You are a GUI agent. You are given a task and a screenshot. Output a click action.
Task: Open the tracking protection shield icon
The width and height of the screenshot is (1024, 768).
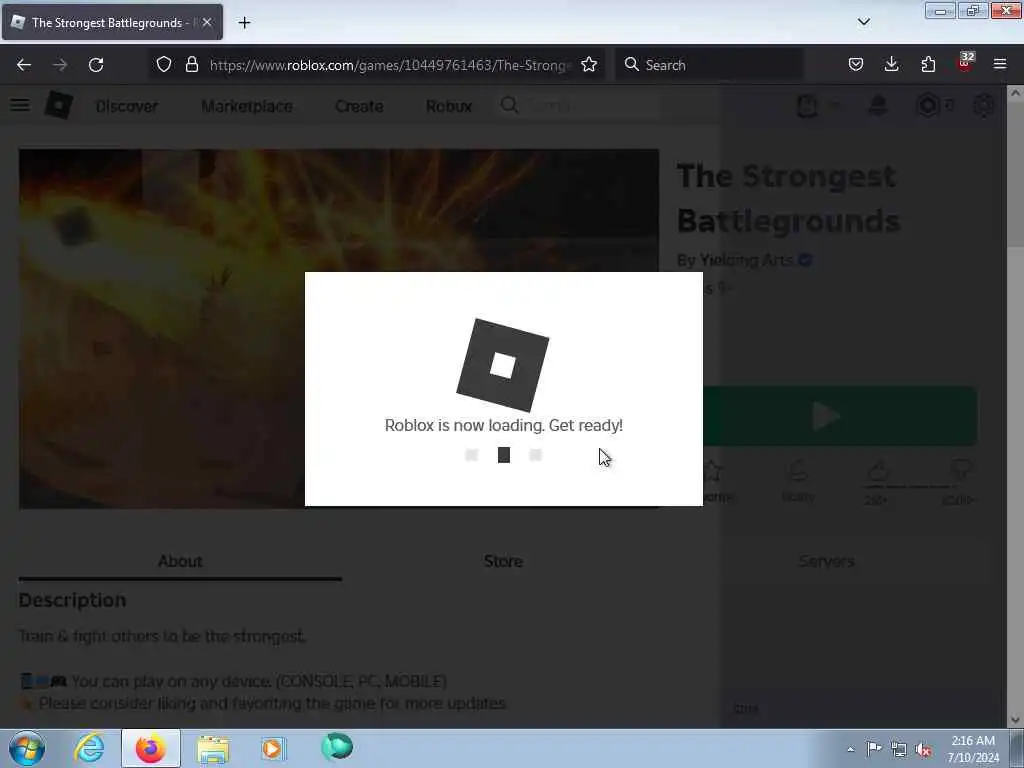coord(164,65)
